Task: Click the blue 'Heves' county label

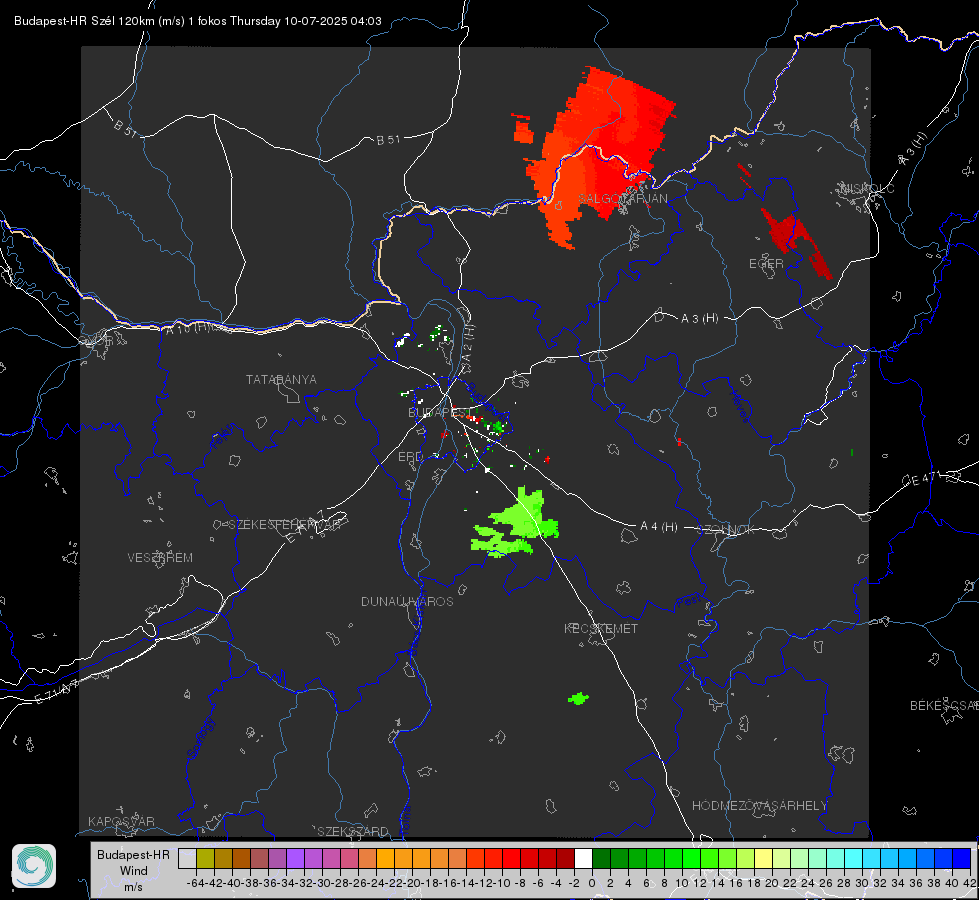Action: tap(739, 406)
